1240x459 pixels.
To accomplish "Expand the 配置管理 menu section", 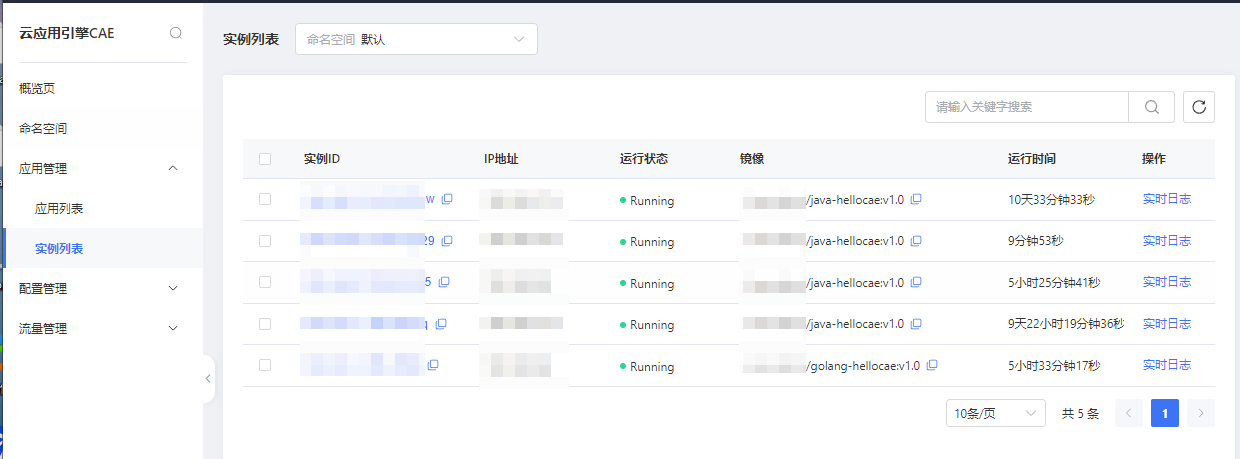I will tap(100, 288).
